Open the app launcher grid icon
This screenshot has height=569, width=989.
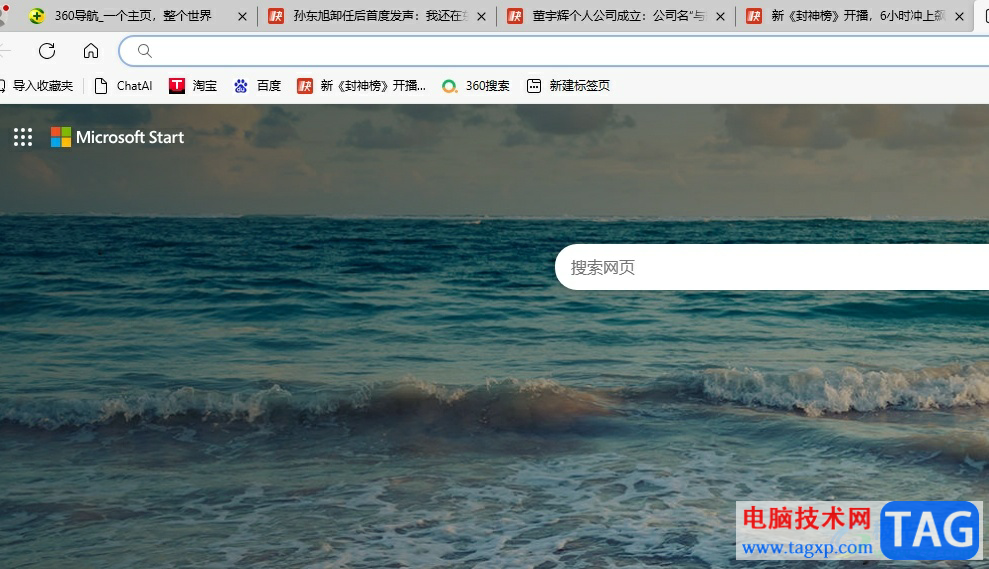[23, 137]
